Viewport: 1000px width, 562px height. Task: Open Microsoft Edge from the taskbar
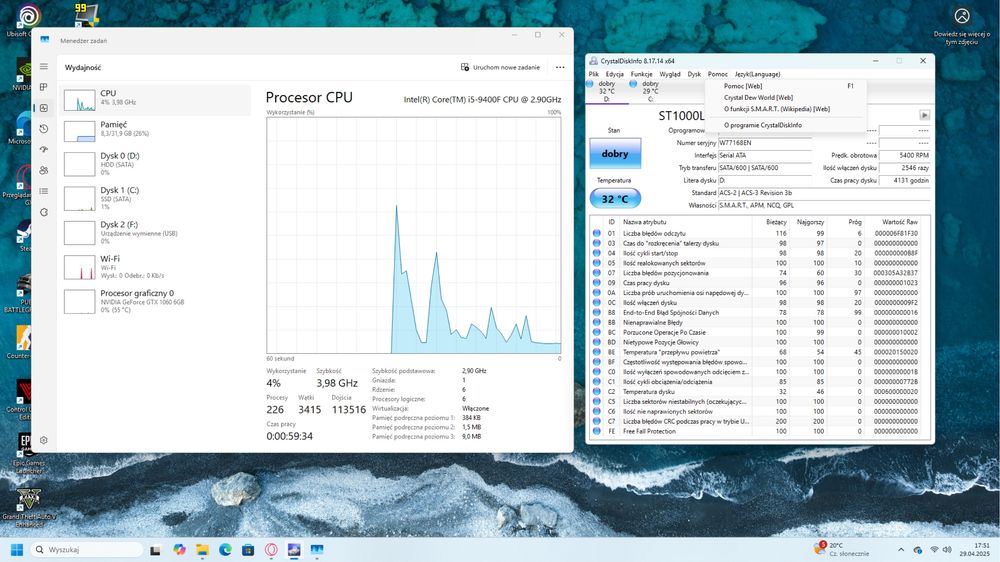click(x=225, y=550)
